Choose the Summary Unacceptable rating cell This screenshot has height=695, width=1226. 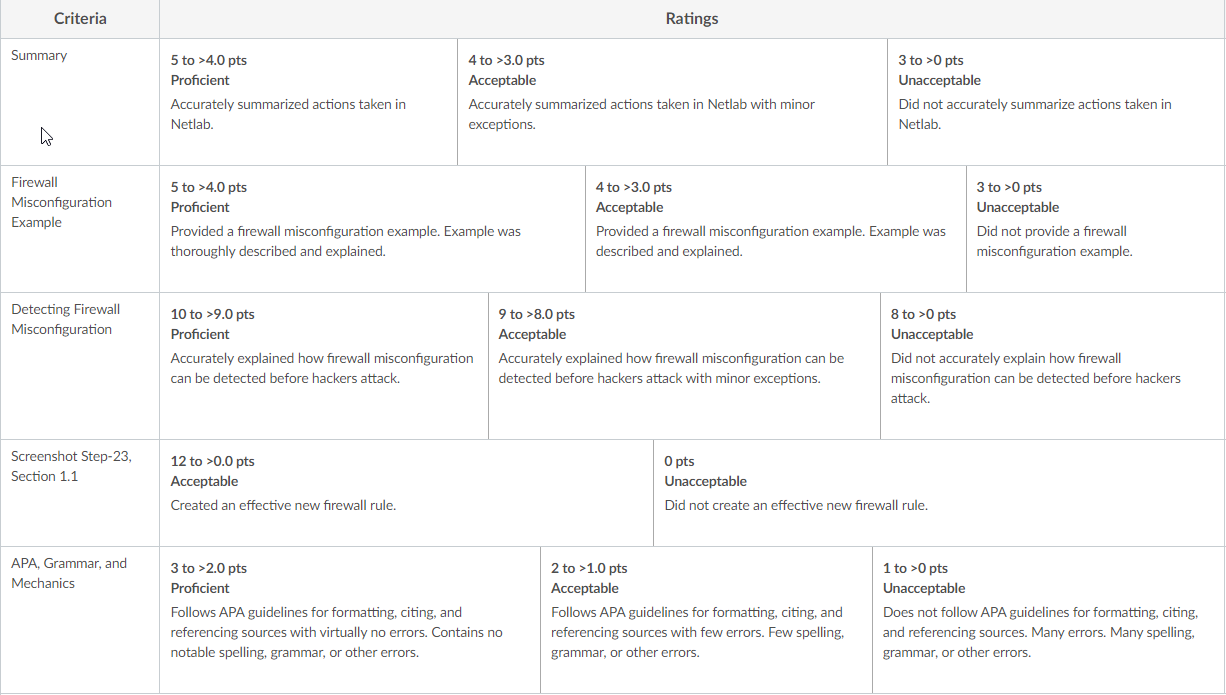(1056, 102)
